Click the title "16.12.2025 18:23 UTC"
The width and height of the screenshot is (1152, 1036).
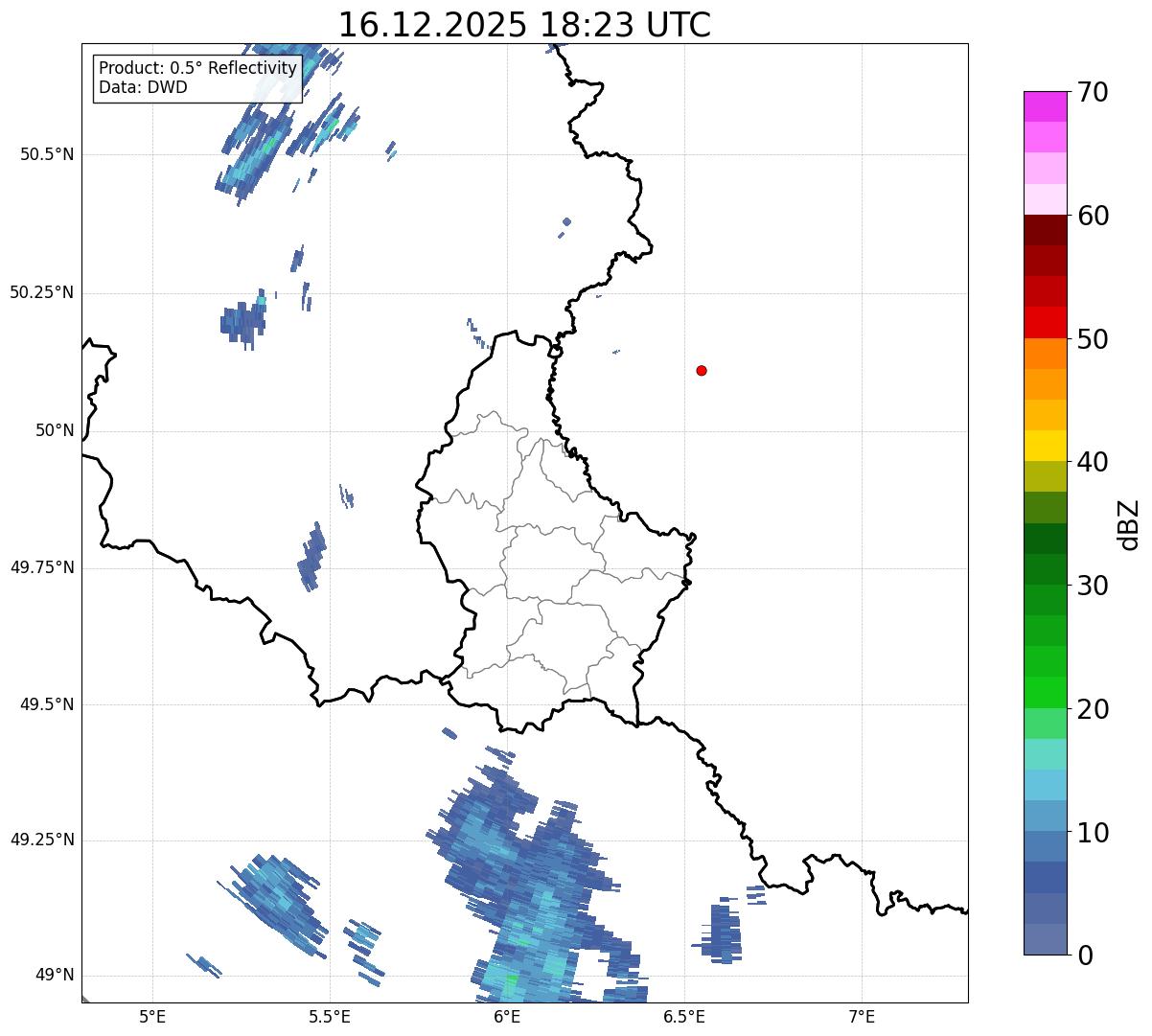click(x=524, y=24)
